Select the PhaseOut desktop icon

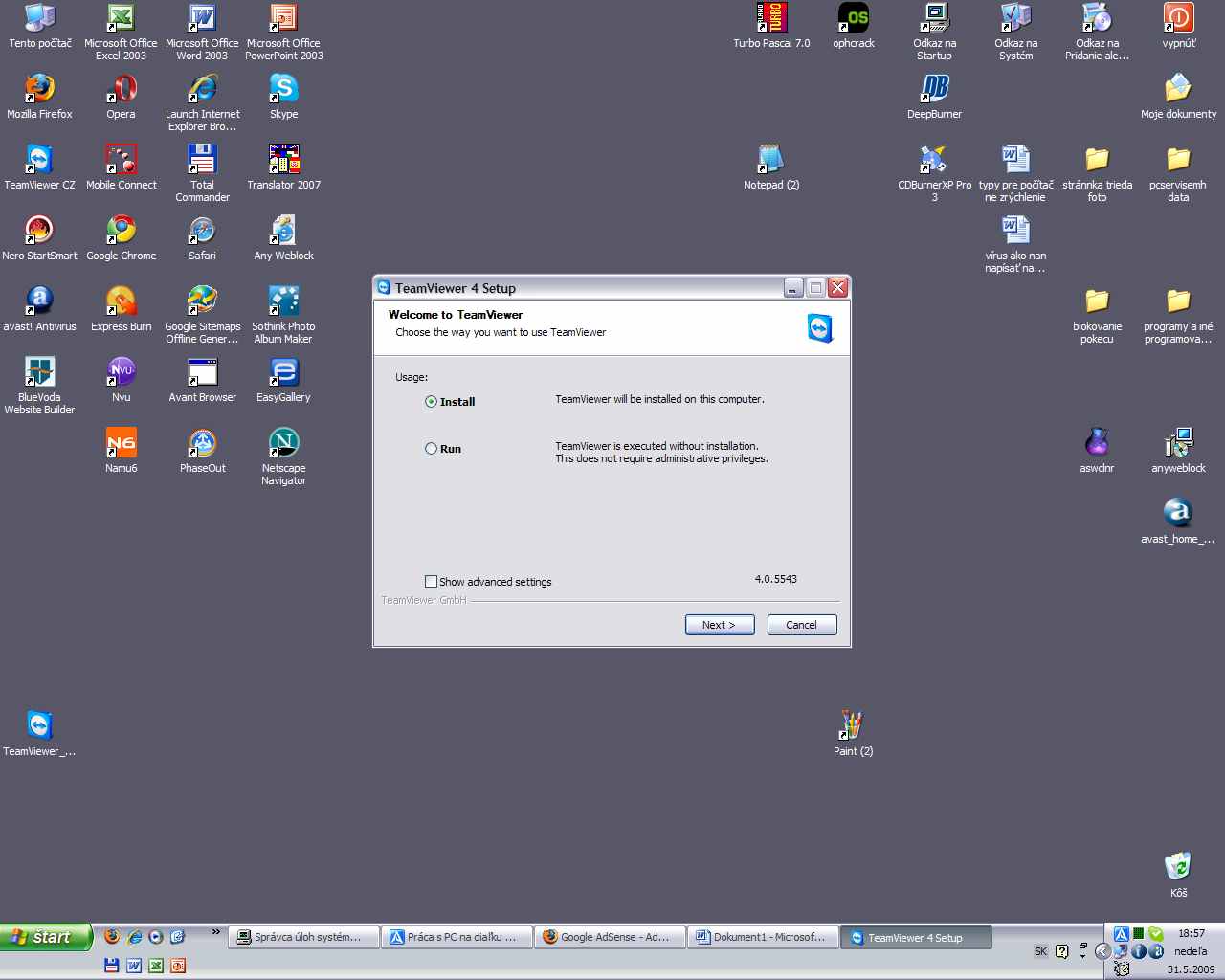tap(202, 451)
